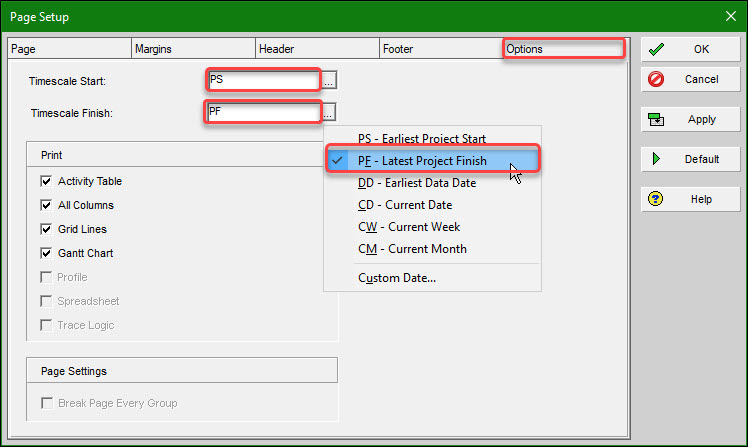The image size is (748, 447).
Task: Select PS - Earliest Project Start
Action: 422,139
